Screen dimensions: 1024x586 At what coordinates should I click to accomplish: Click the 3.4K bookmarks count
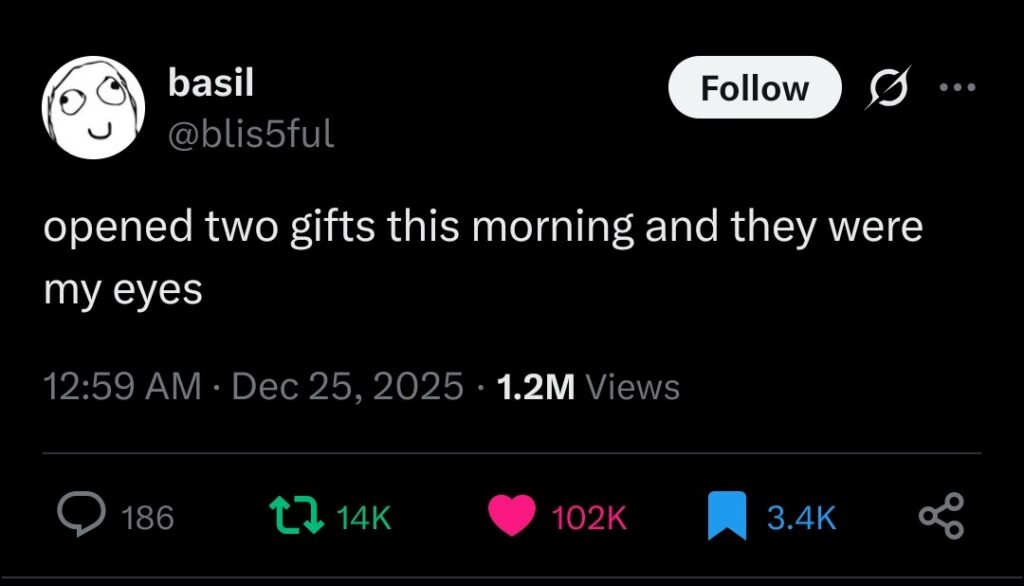801,517
